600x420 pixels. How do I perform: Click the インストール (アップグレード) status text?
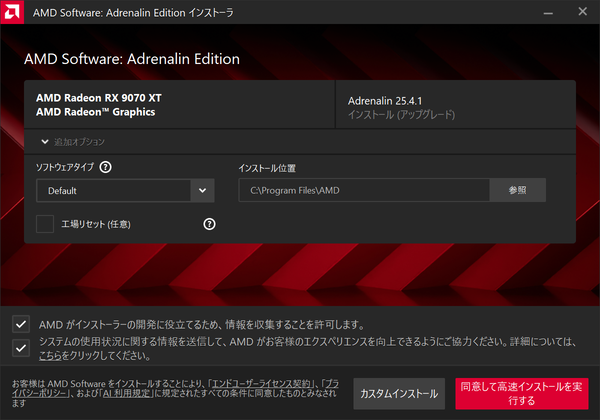(x=401, y=115)
